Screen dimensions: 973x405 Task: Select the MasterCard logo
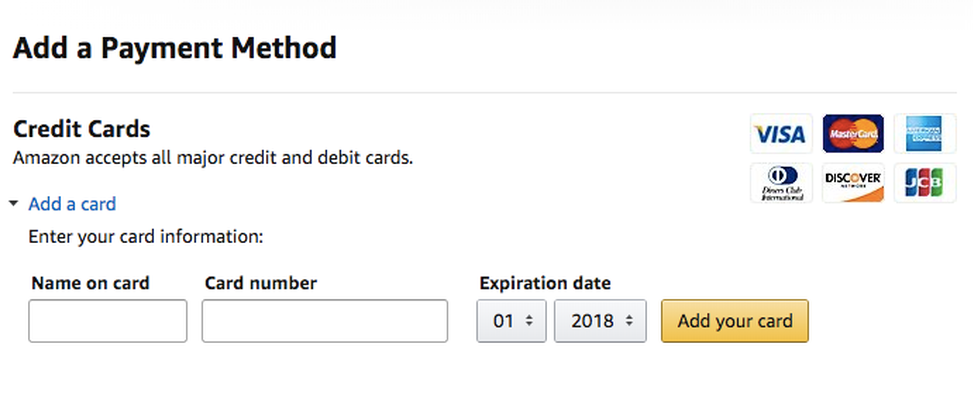pyautogui.click(x=853, y=133)
